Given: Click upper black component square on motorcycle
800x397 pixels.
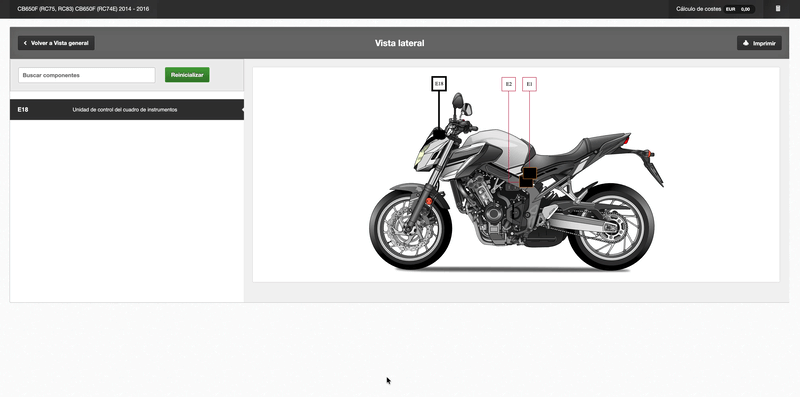Looking at the screenshot, I should (530, 173).
